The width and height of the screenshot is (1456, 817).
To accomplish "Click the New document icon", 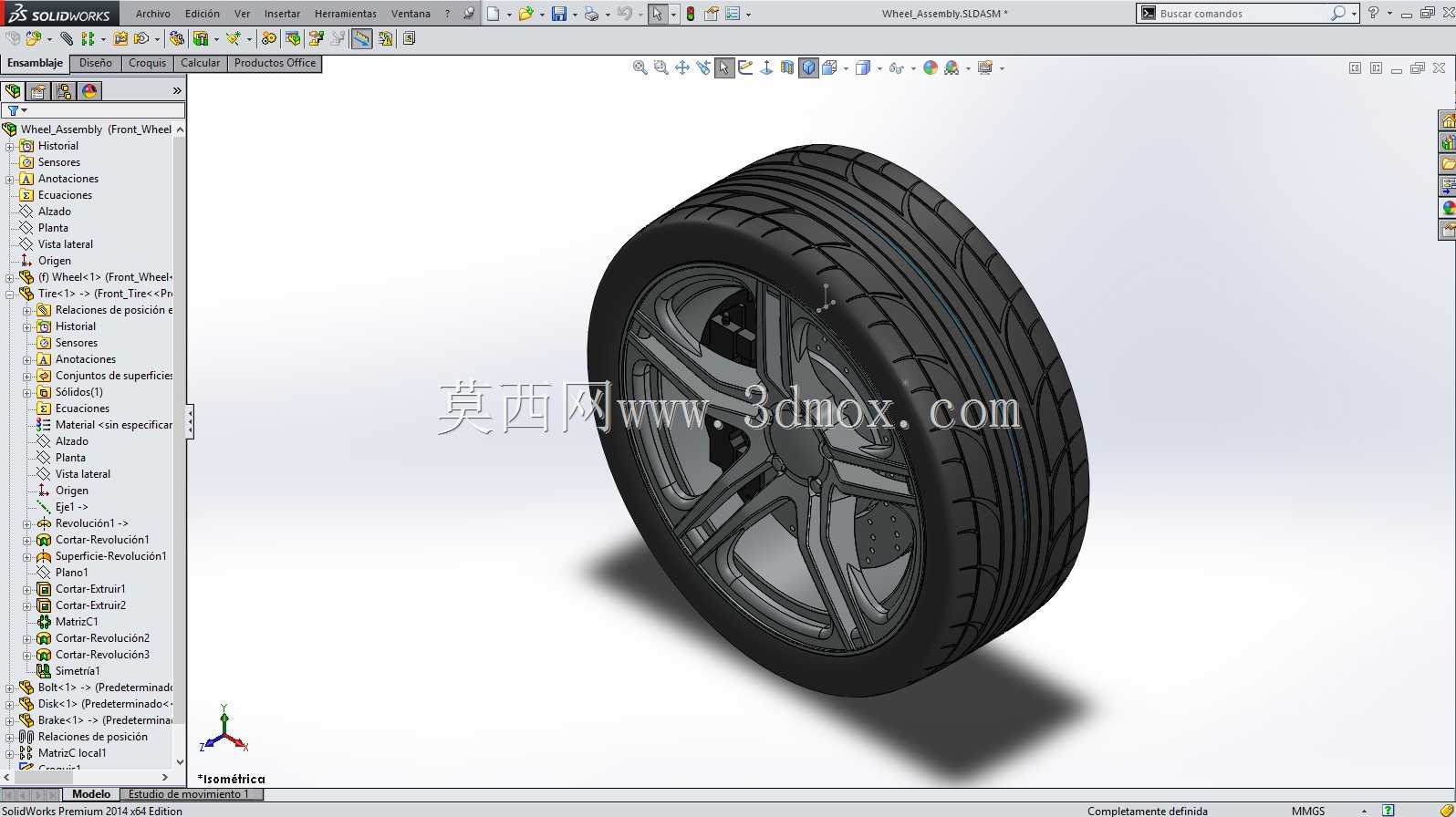I will point(494,14).
